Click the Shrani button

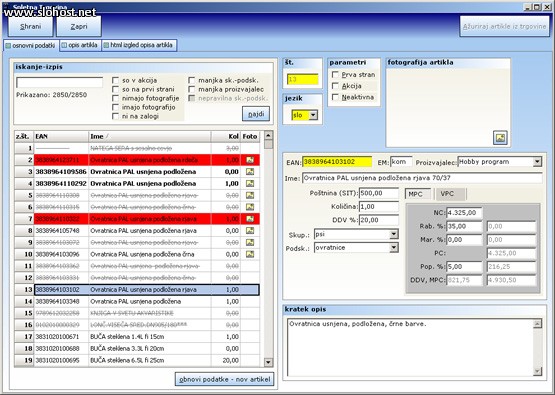[30, 26]
